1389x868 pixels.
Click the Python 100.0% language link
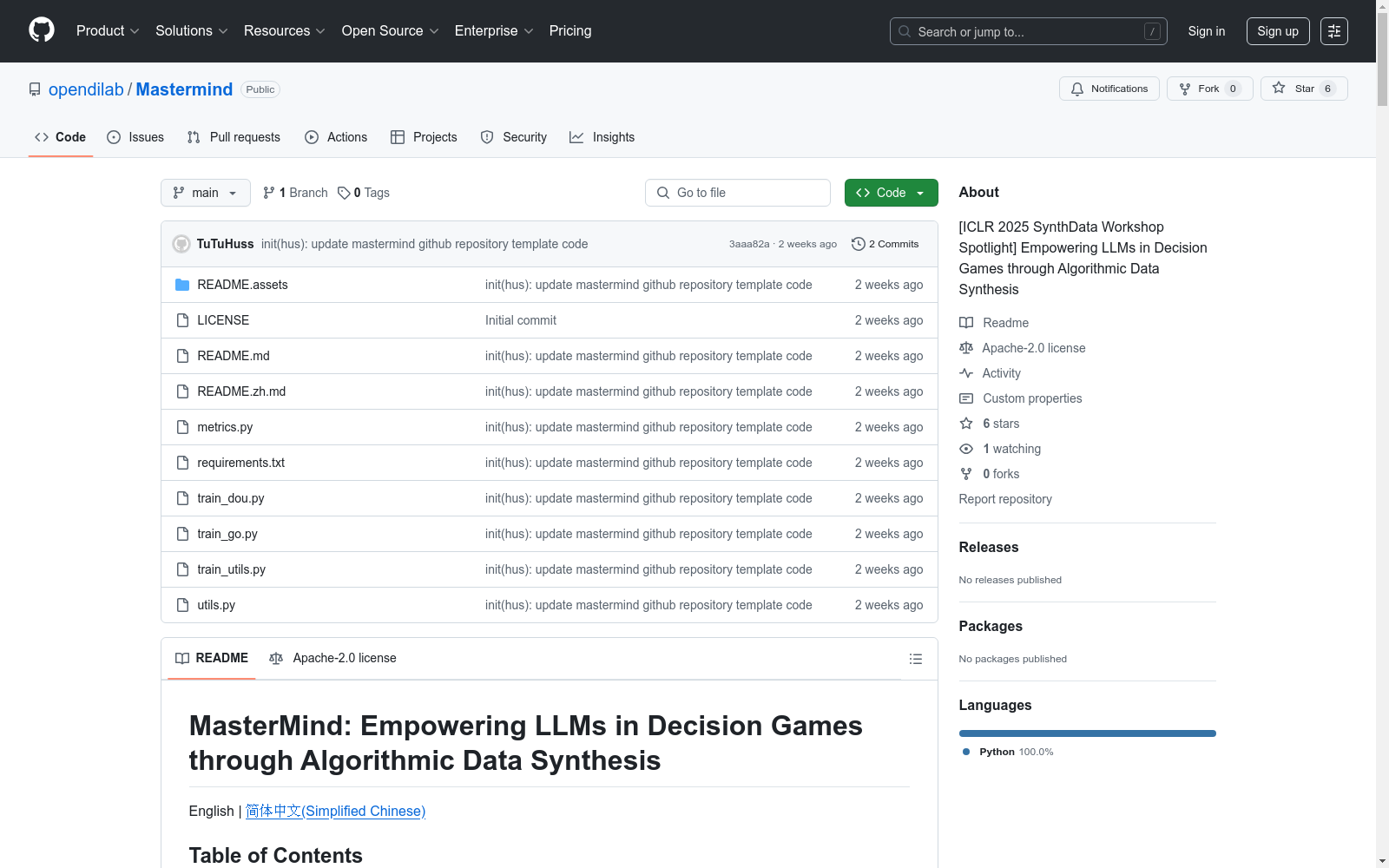tap(1008, 752)
